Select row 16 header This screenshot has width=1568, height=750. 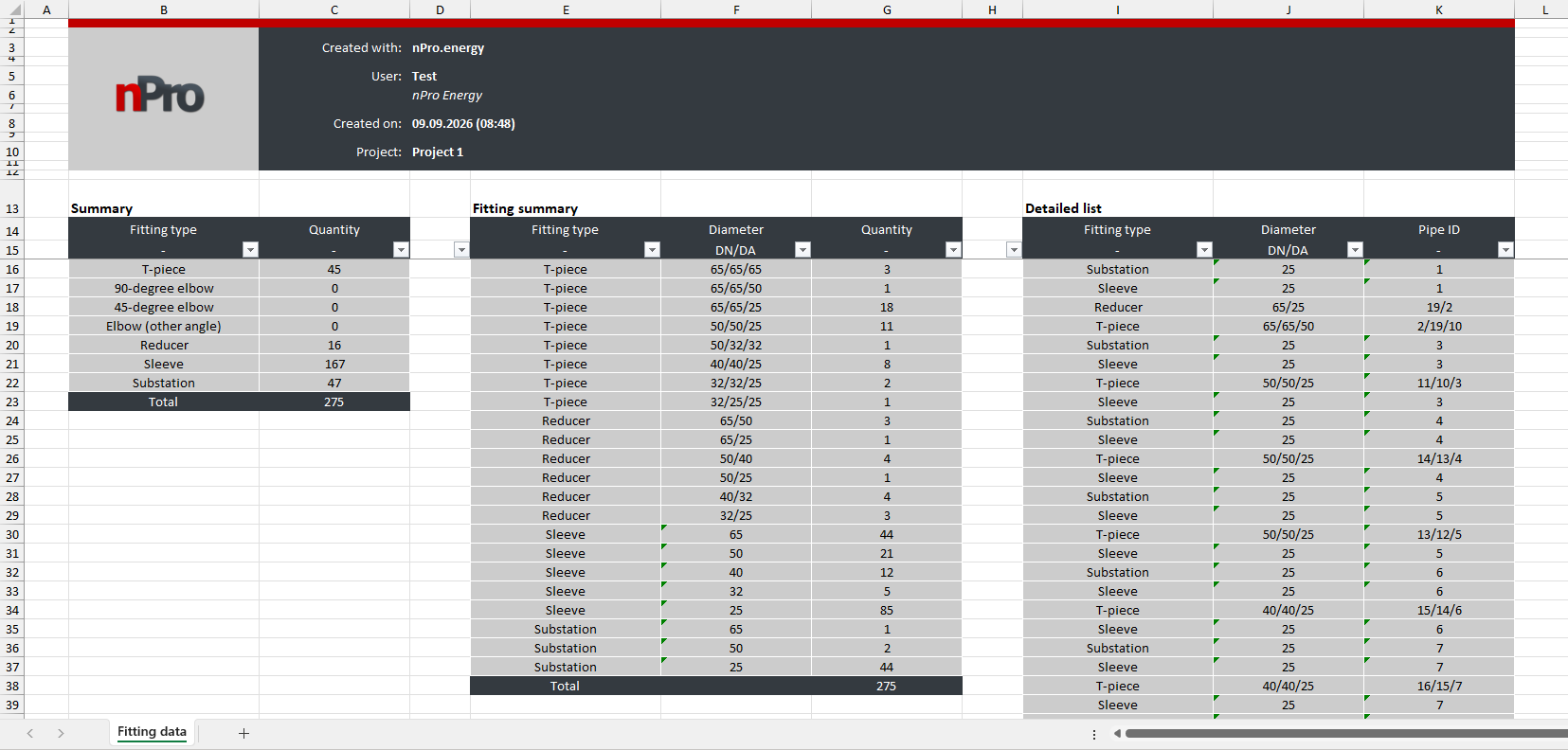(12, 269)
